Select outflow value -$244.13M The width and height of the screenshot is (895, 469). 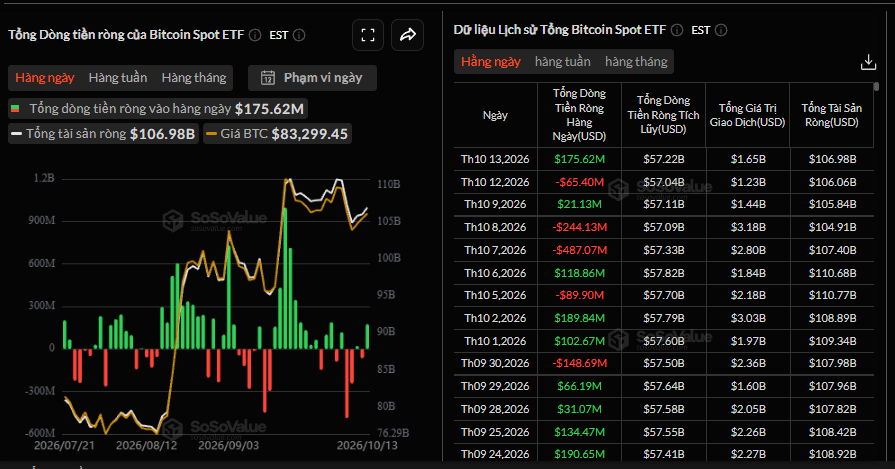(x=579, y=227)
